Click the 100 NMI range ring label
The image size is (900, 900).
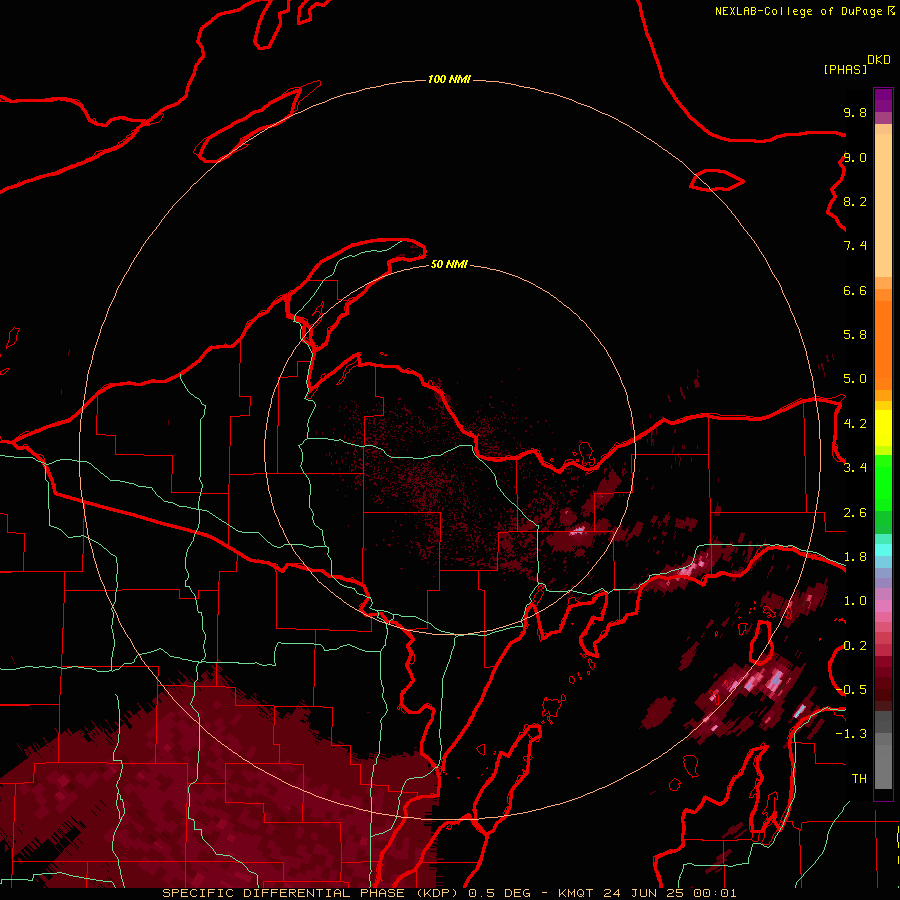(x=449, y=79)
